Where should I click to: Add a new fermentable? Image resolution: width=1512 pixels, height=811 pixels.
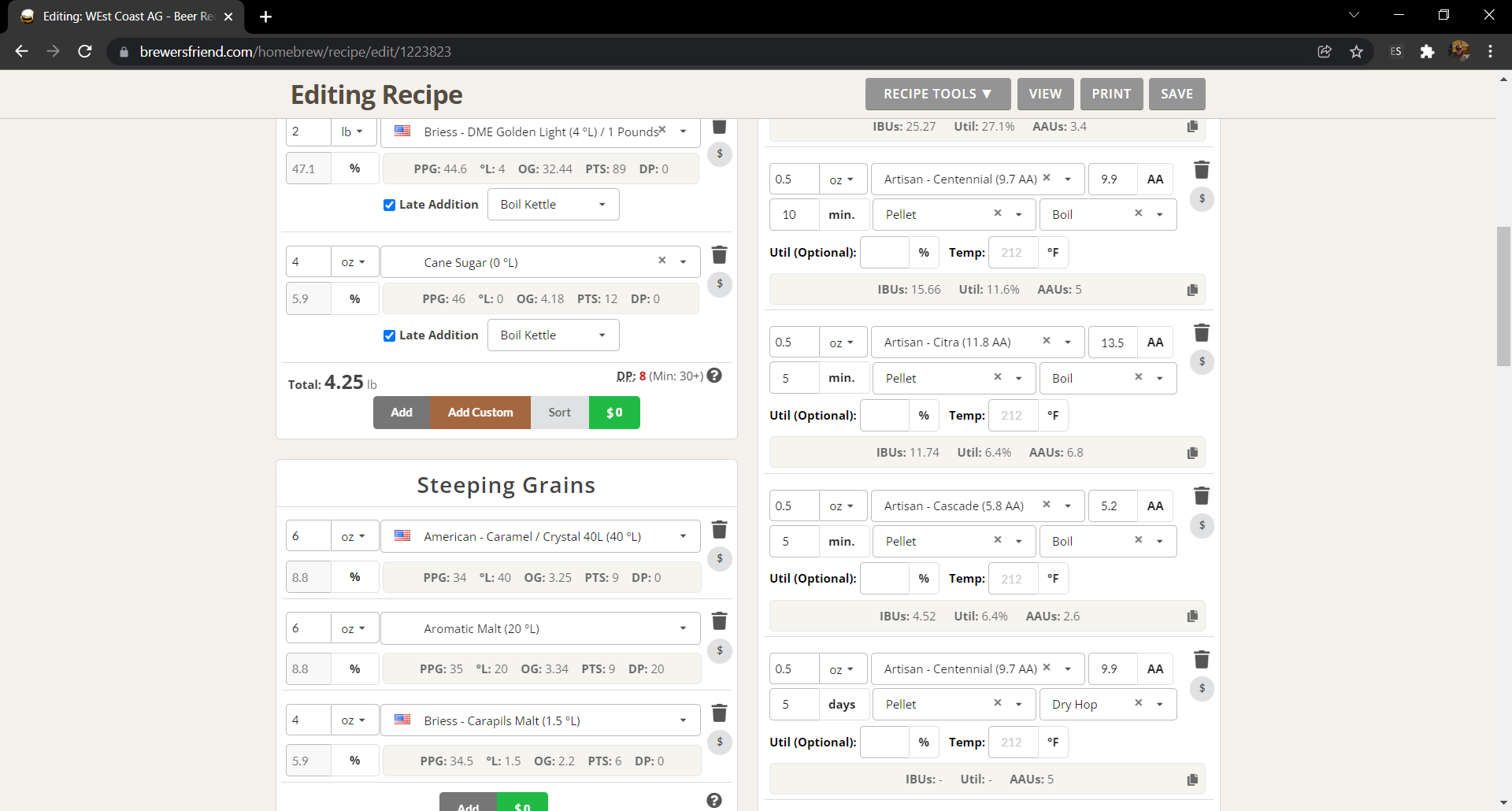point(402,413)
